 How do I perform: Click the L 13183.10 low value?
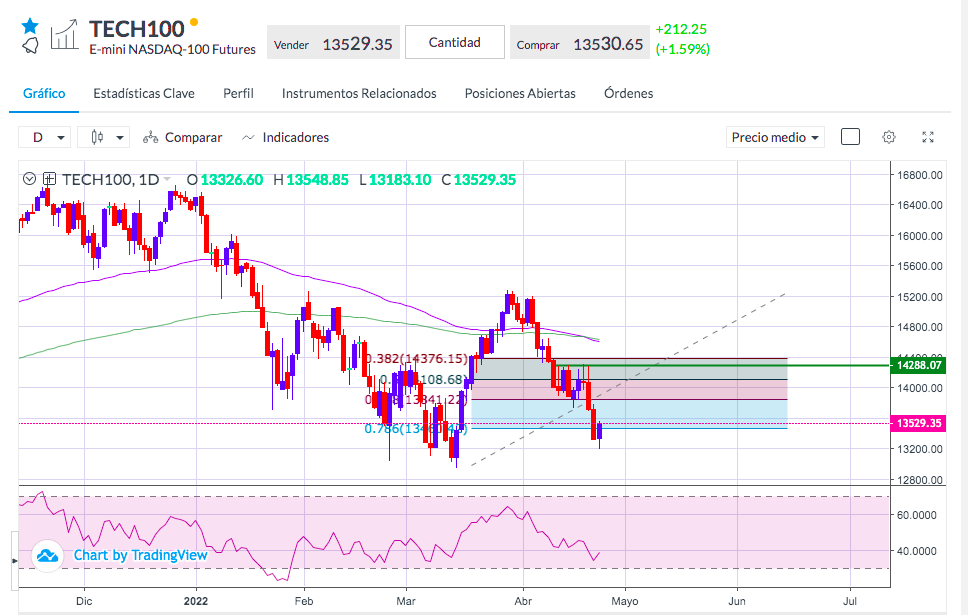[x=395, y=180]
